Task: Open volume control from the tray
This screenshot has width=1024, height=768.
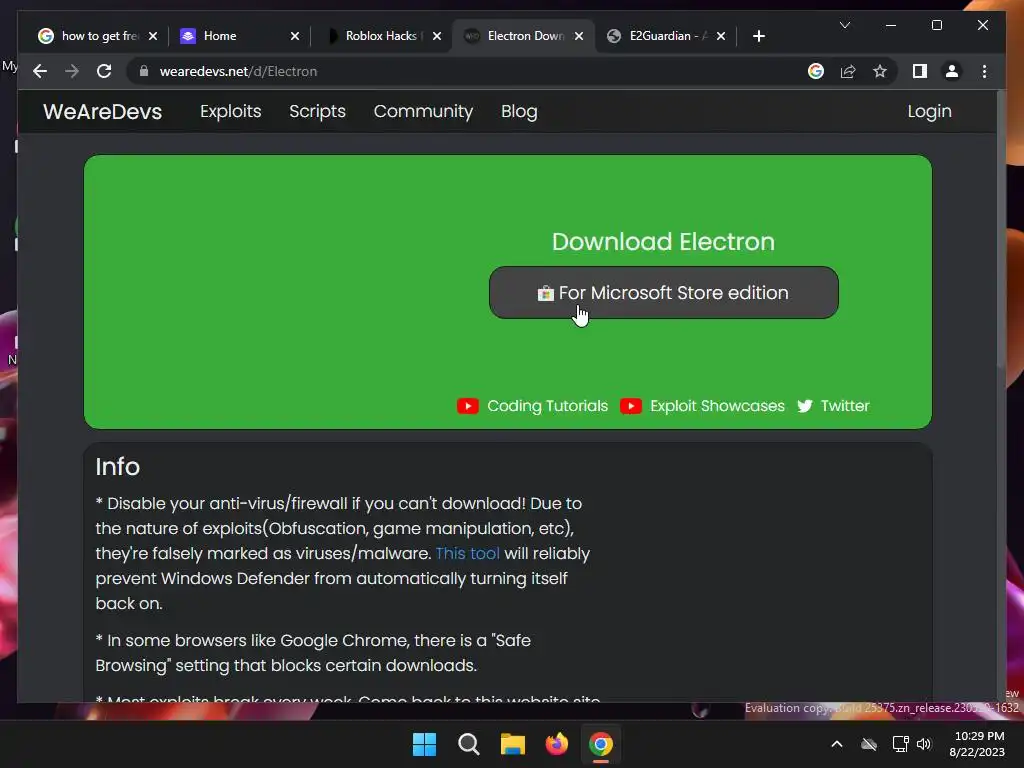Action: pos(924,744)
